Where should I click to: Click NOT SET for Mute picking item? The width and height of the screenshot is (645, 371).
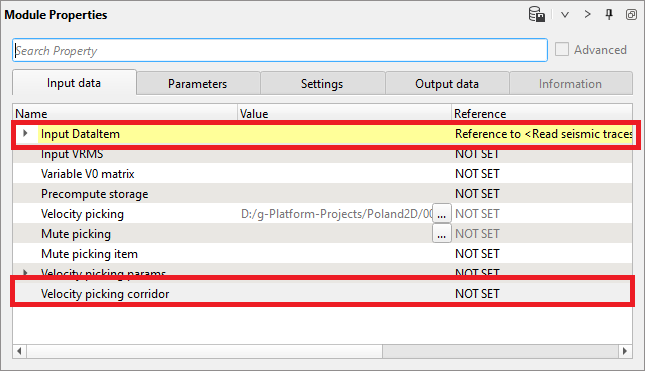click(477, 254)
